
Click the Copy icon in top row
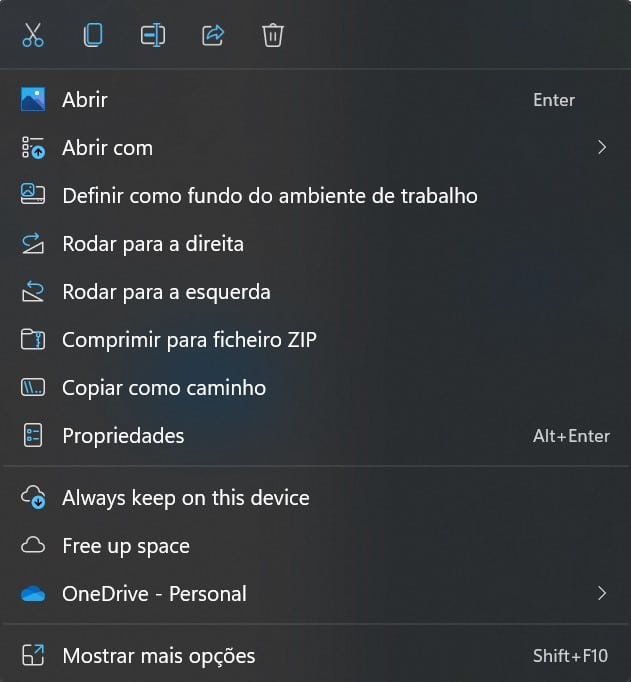pos(93,36)
